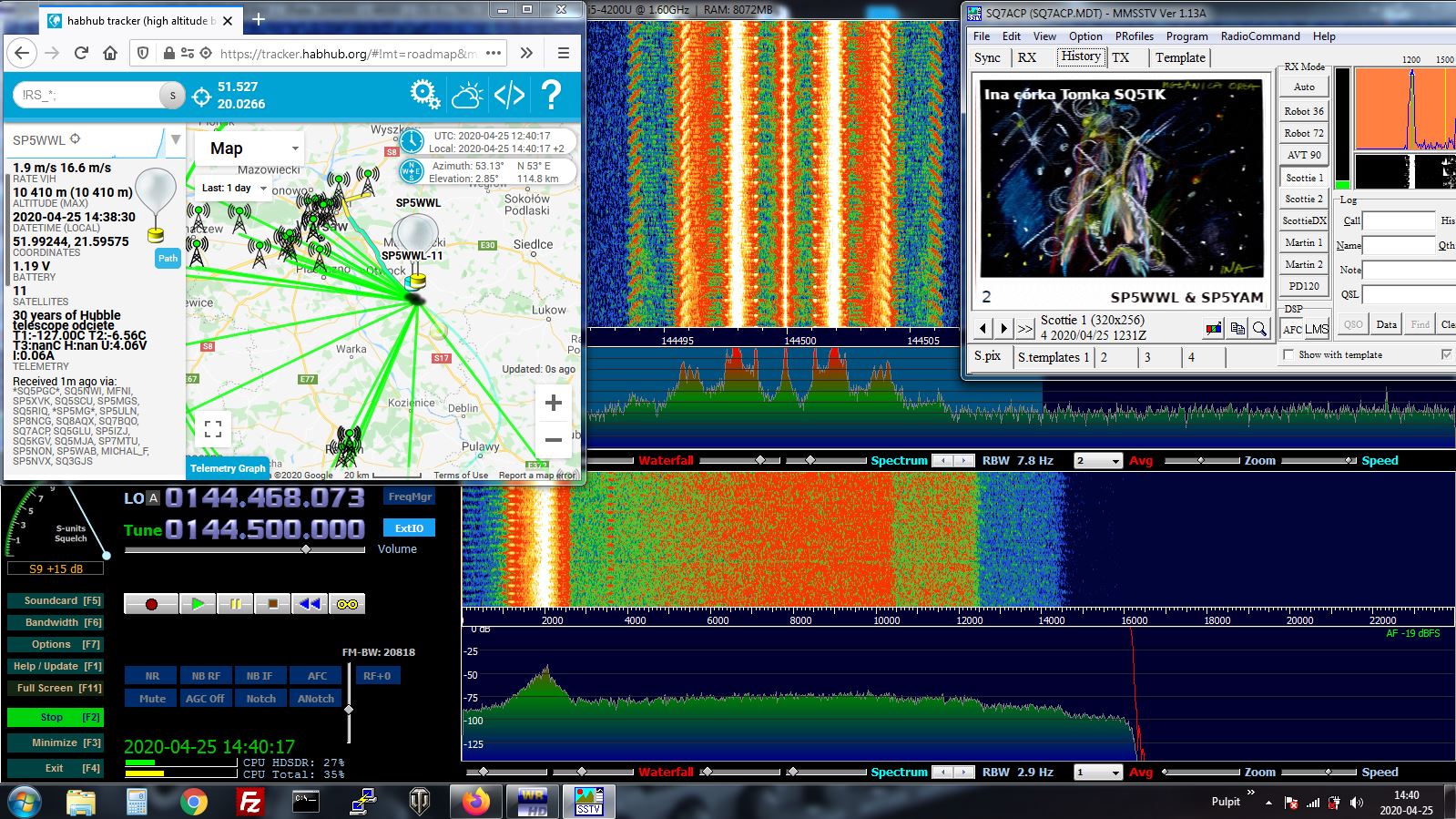This screenshot has width=1456, height=819.
Task: Click the crosshair locate icon beside coordinates
Action: (x=202, y=96)
